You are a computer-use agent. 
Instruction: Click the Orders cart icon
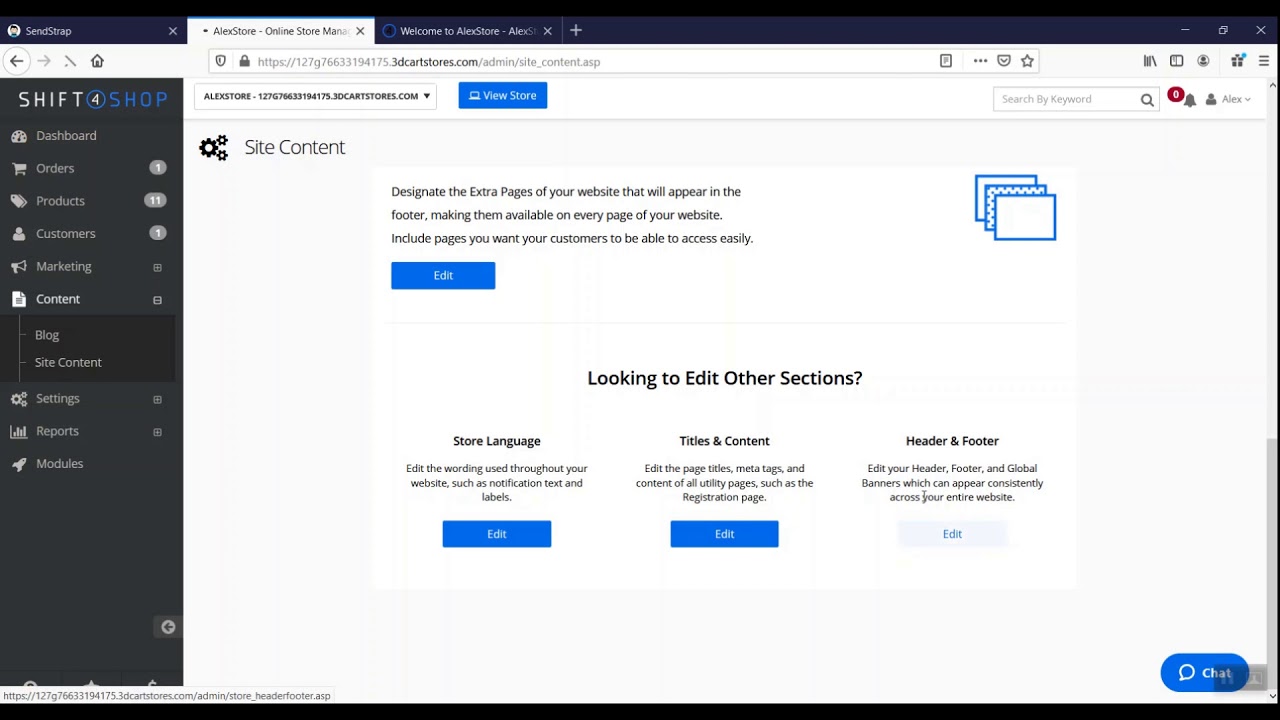pos(19,169)
